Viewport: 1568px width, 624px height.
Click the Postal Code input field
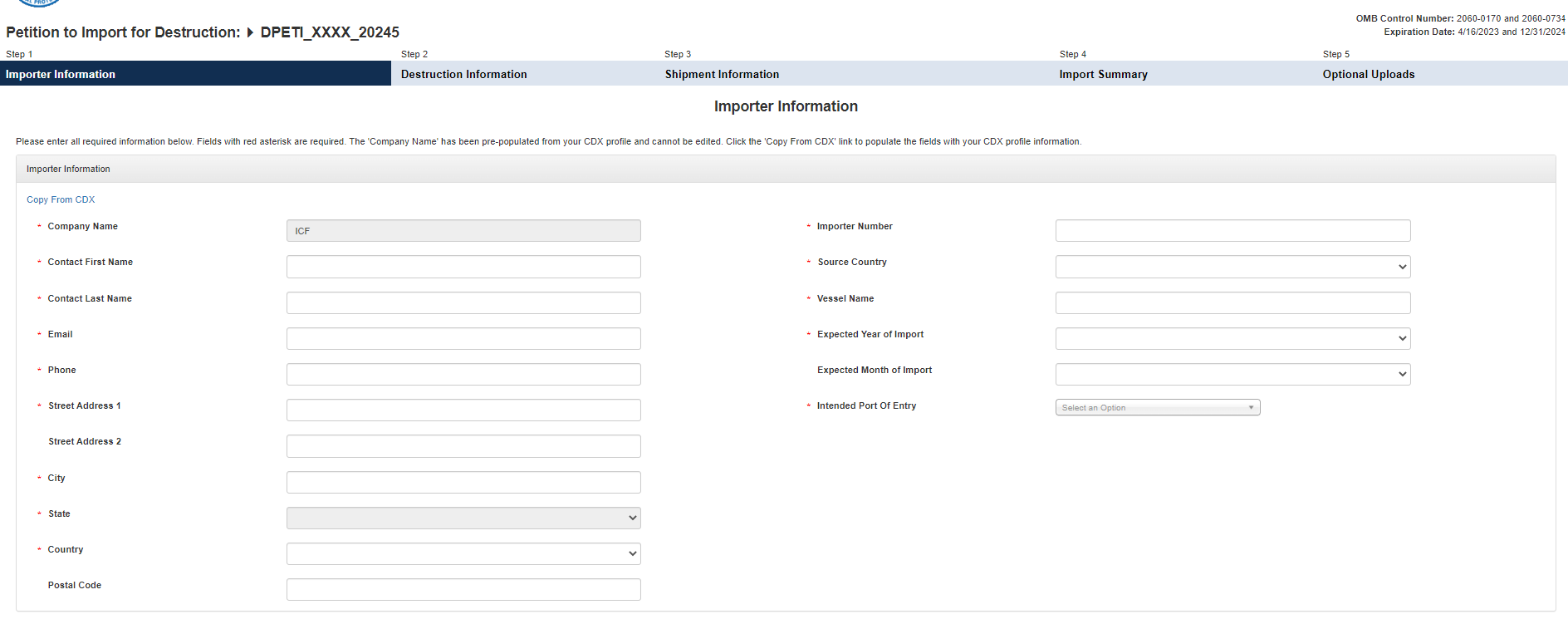[x=463, y=589]
